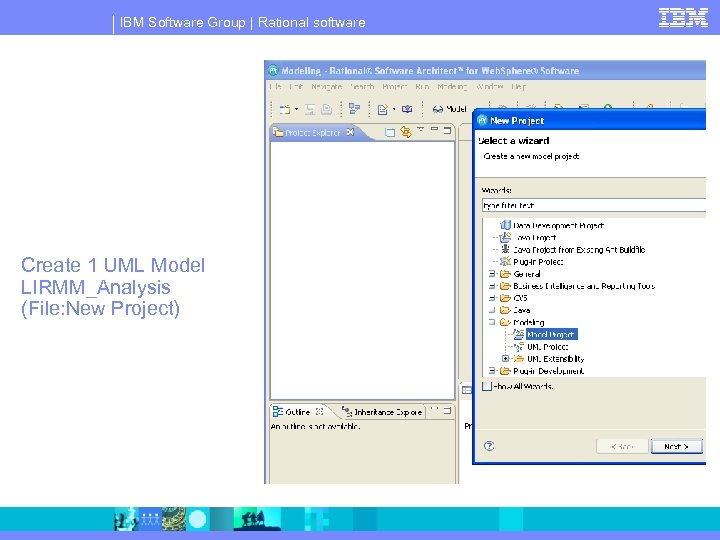Image resolution: width=720 pixels, height=540 pixels.
Task: Switch to Inheritance Explorer tab
Action: (382, 412)
